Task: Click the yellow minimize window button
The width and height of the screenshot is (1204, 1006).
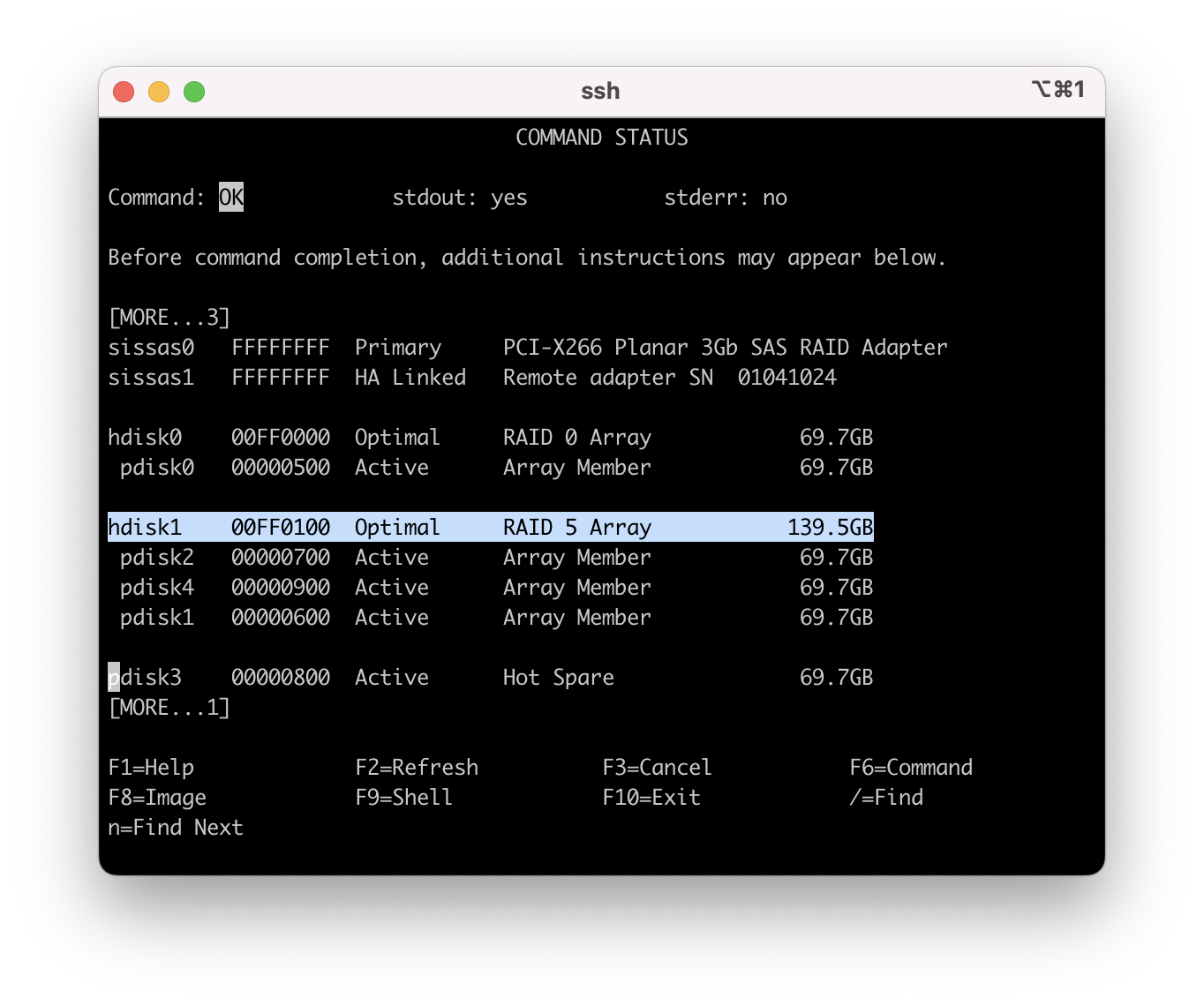Action: (159, 92)
